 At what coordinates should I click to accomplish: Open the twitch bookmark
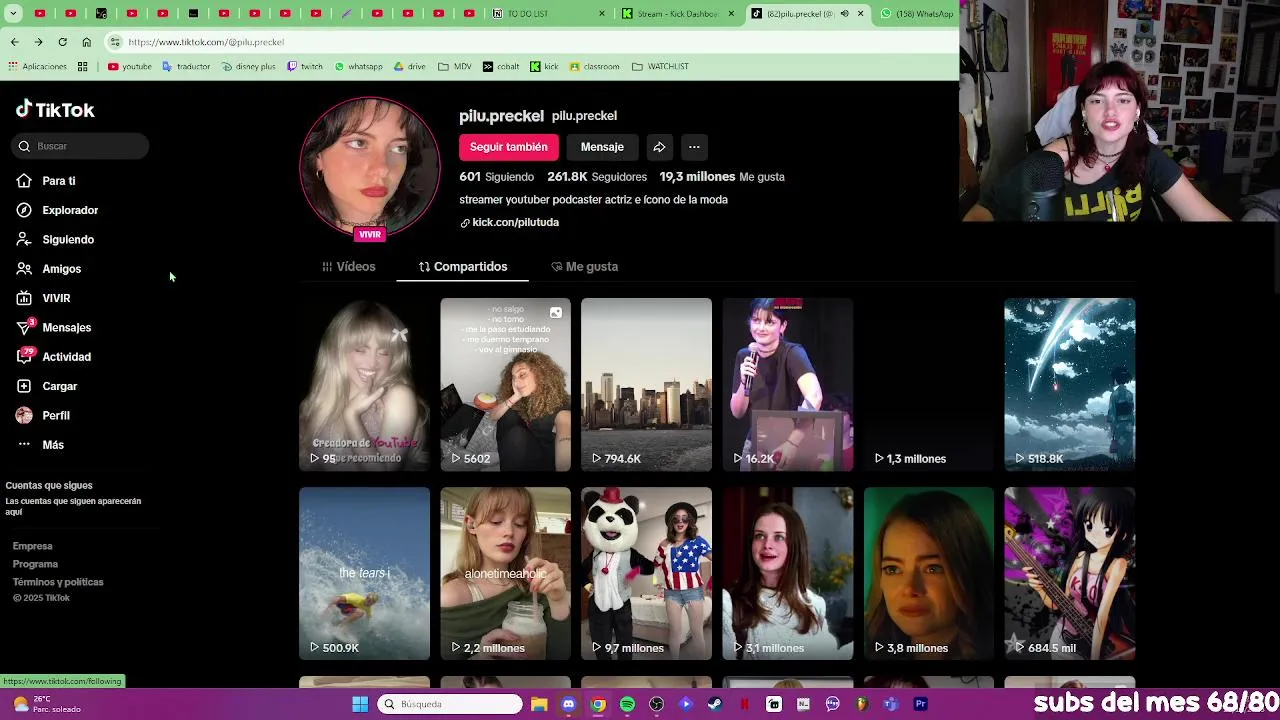tap(305, 67)
